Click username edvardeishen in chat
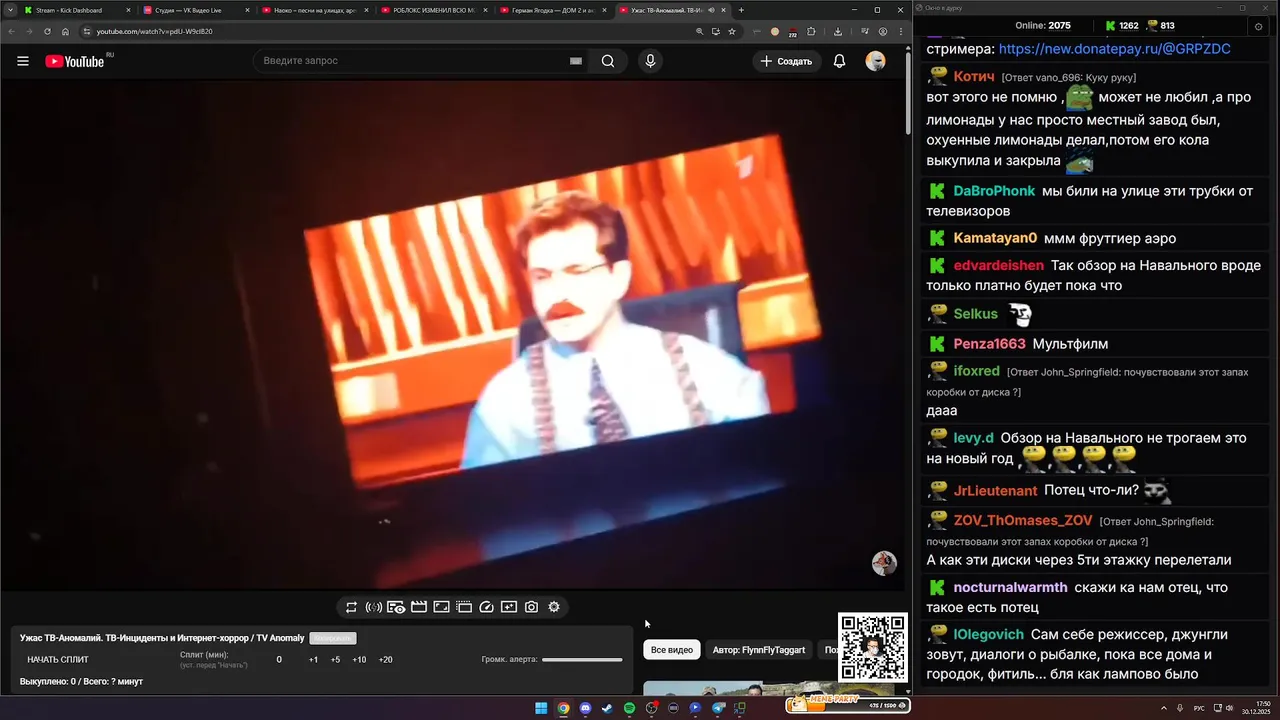This screenshot has width=1280, height=720. point(999,265)
